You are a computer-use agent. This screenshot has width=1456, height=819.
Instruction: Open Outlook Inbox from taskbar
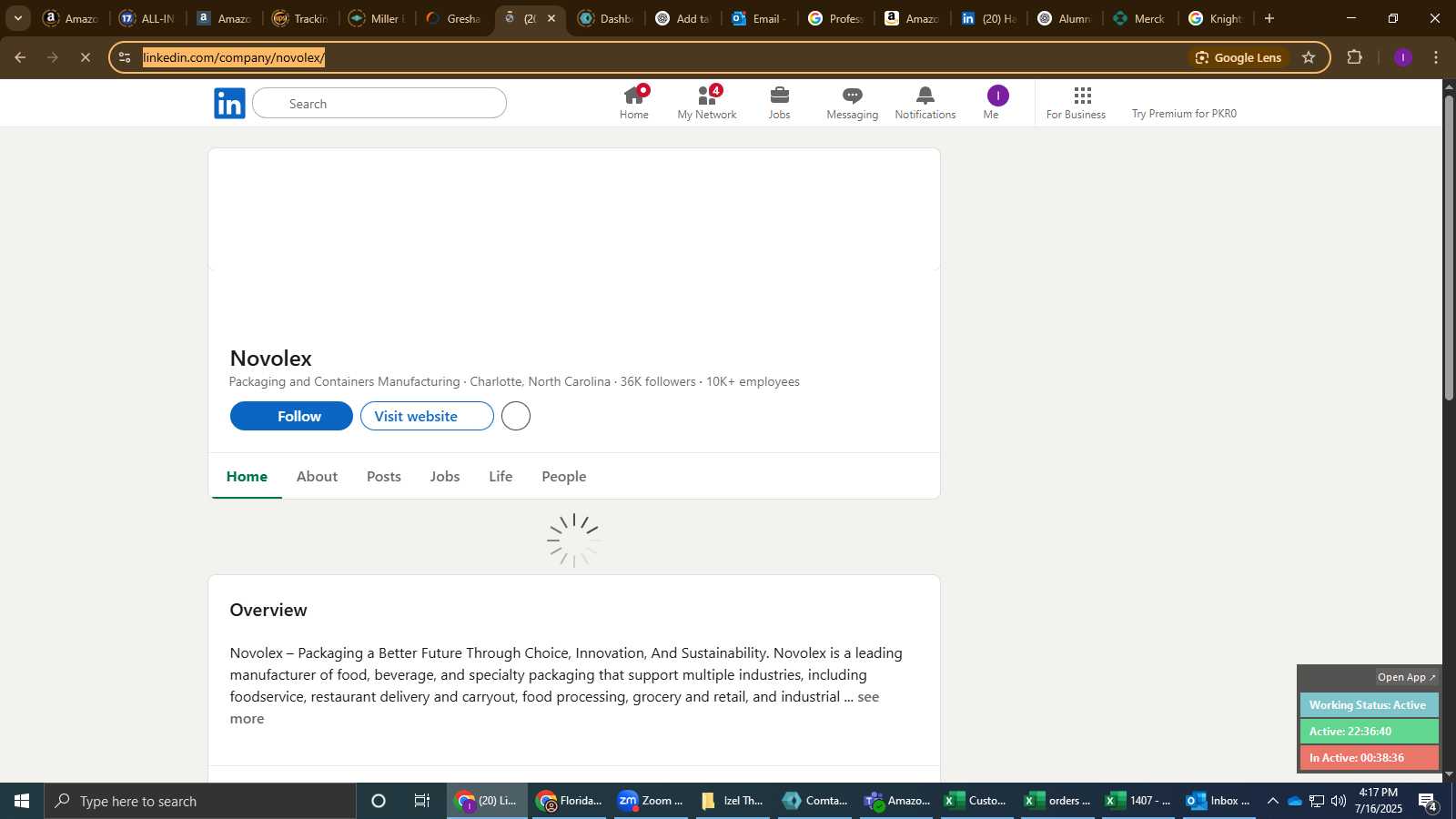pyautogui.click(x=1218, y=801)
